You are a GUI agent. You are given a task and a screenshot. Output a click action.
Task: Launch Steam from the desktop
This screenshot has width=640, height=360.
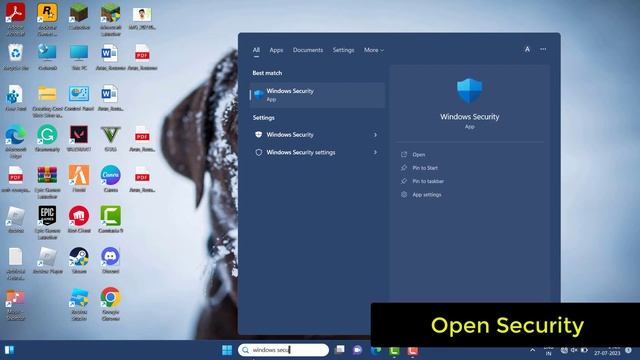pyautogui.click(x=79, y=260)
